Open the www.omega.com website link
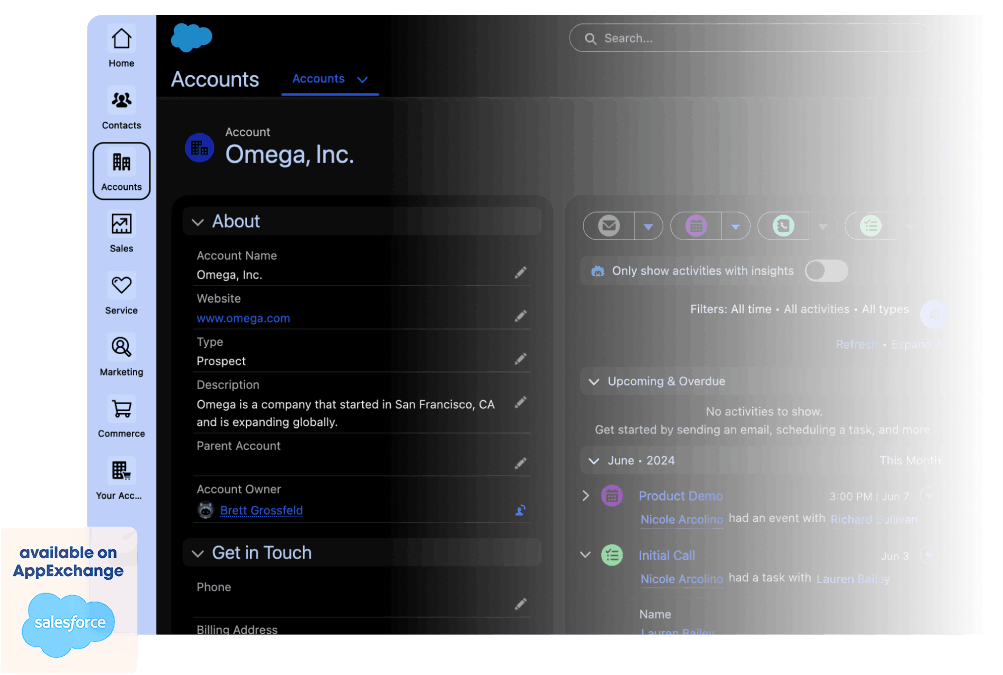The width and height of the screenshot is (1003, 675). [243, 318]
